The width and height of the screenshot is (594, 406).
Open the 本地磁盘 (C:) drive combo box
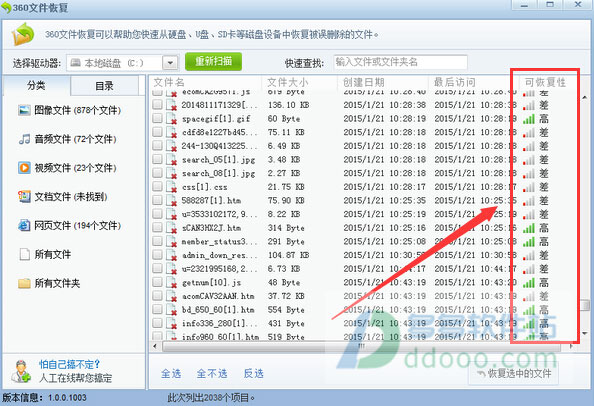click(122, 62)
